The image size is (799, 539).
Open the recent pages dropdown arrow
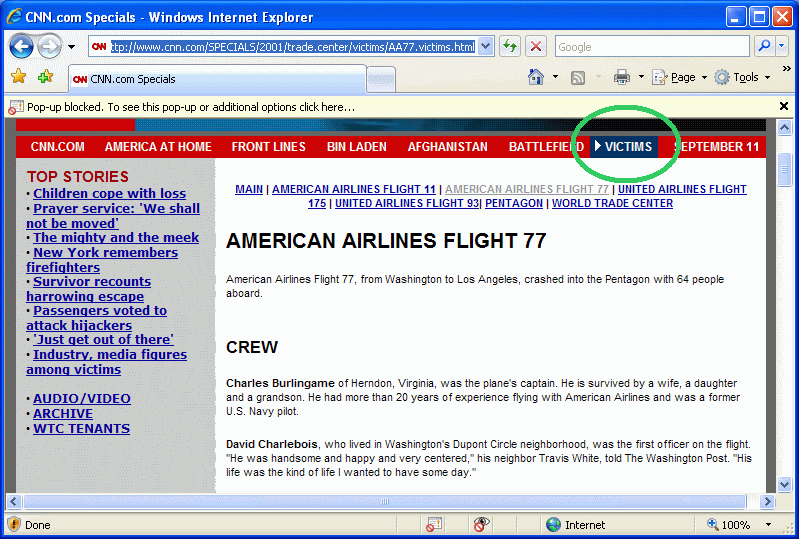point(71,47)
